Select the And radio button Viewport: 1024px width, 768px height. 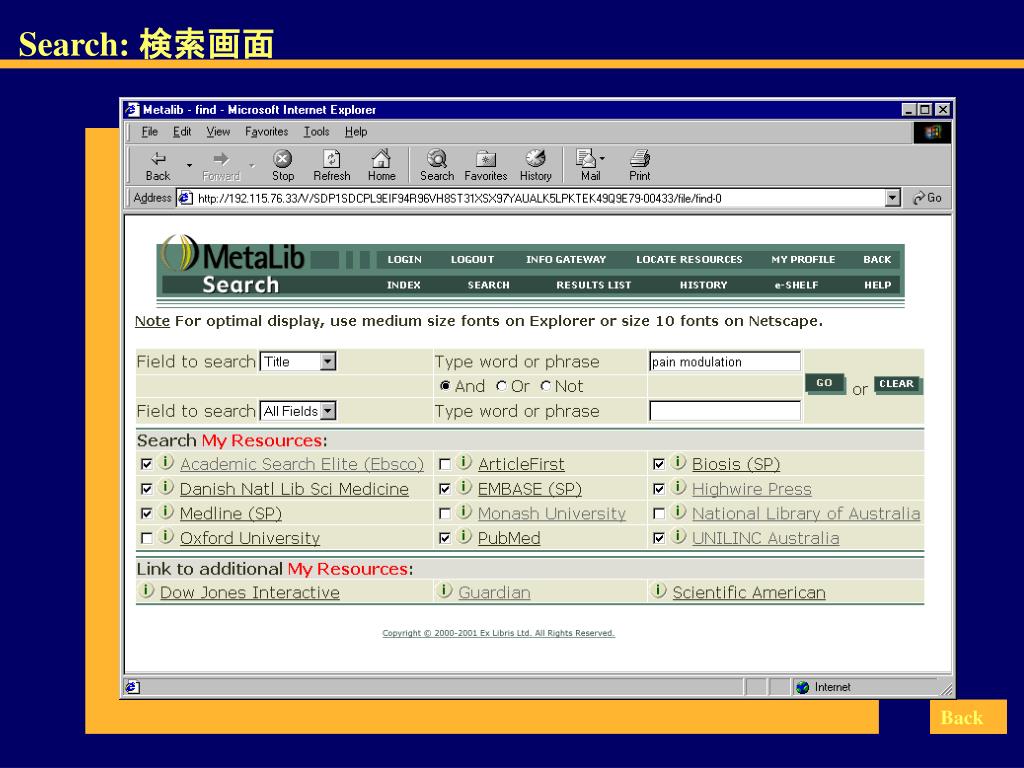click(x=445, y=387)
